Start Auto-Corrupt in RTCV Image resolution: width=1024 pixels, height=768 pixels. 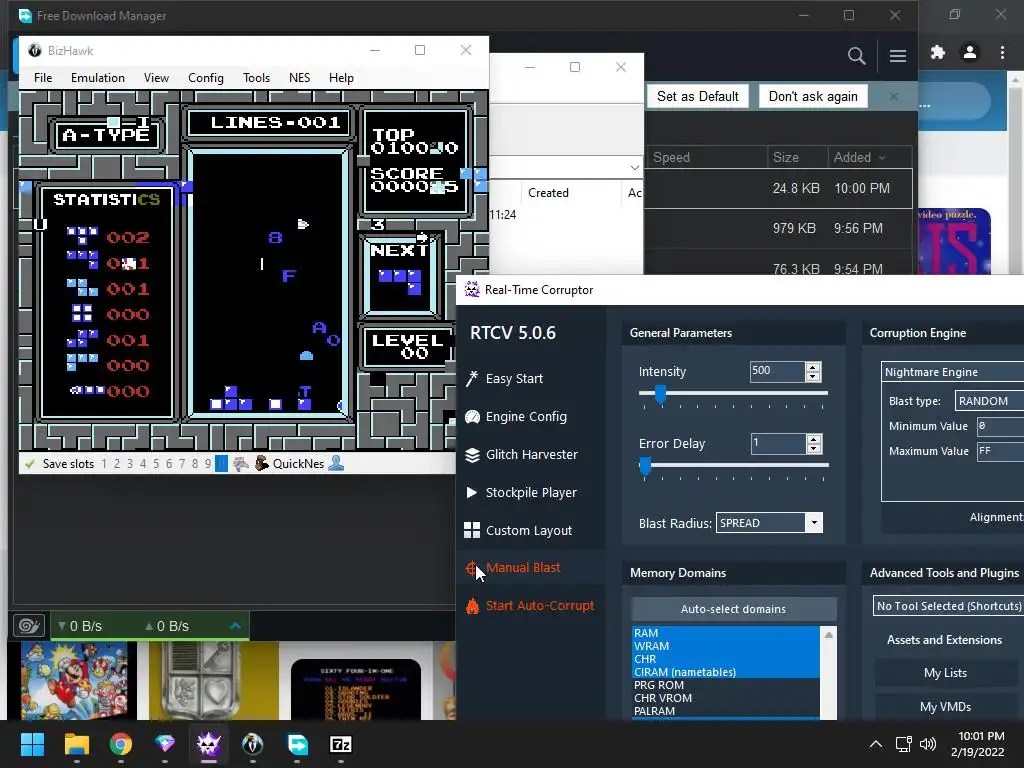coord(530,605)
